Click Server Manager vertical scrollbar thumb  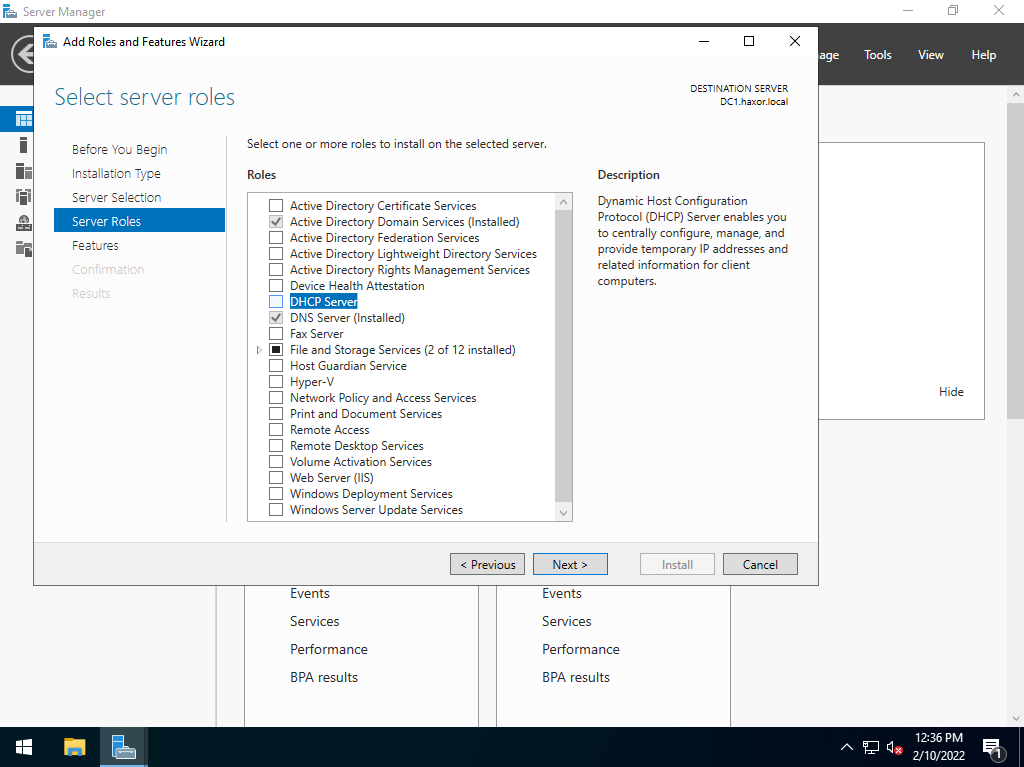(x=1016, y=261)
